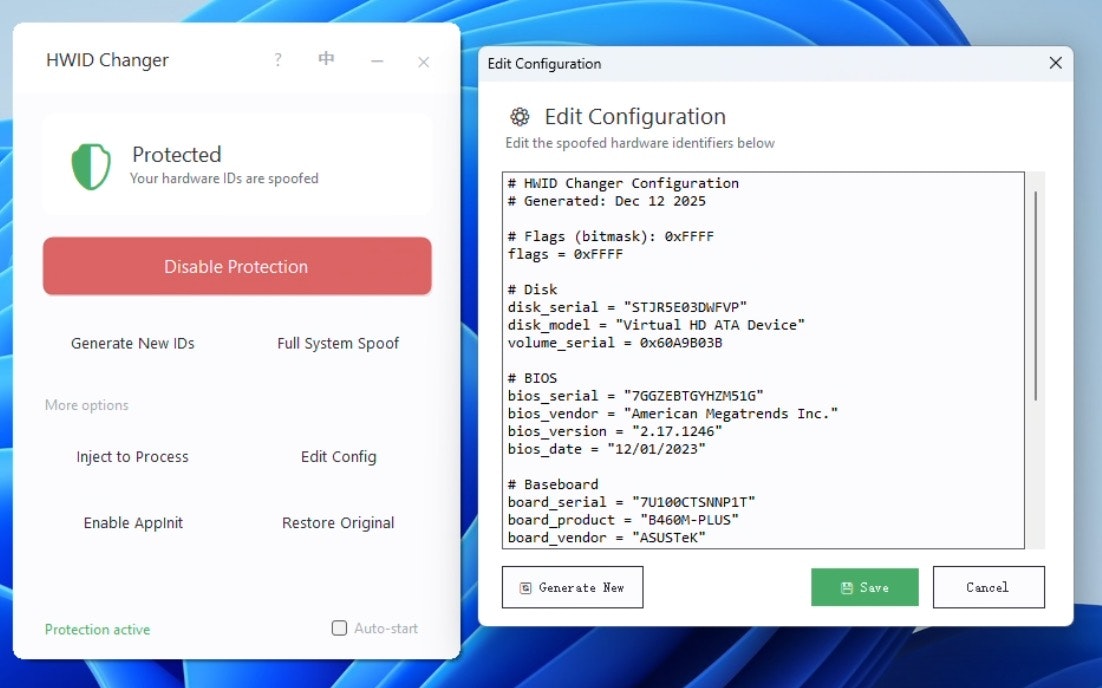Click the board_serial line
Screen dimensions: 1102x688
pos(631,502)
